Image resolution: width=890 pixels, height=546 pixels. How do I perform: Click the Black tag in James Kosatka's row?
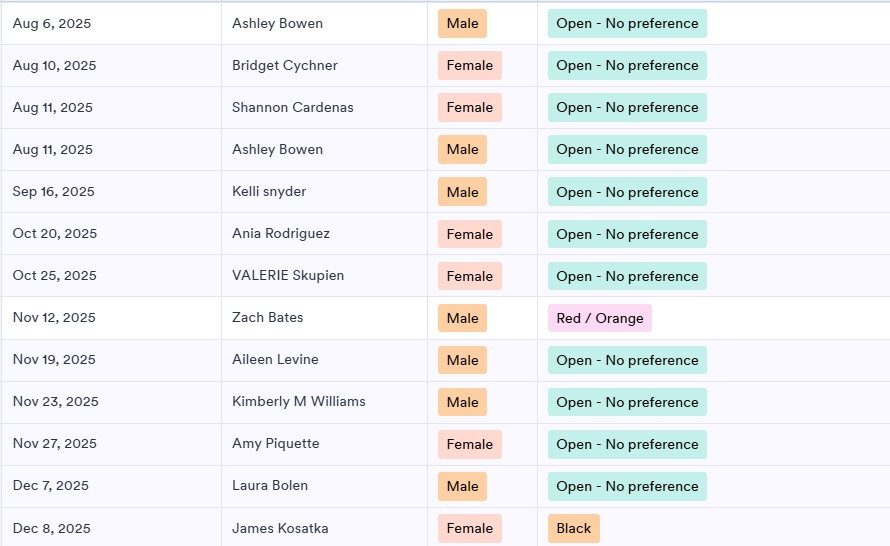coord(573,528)
